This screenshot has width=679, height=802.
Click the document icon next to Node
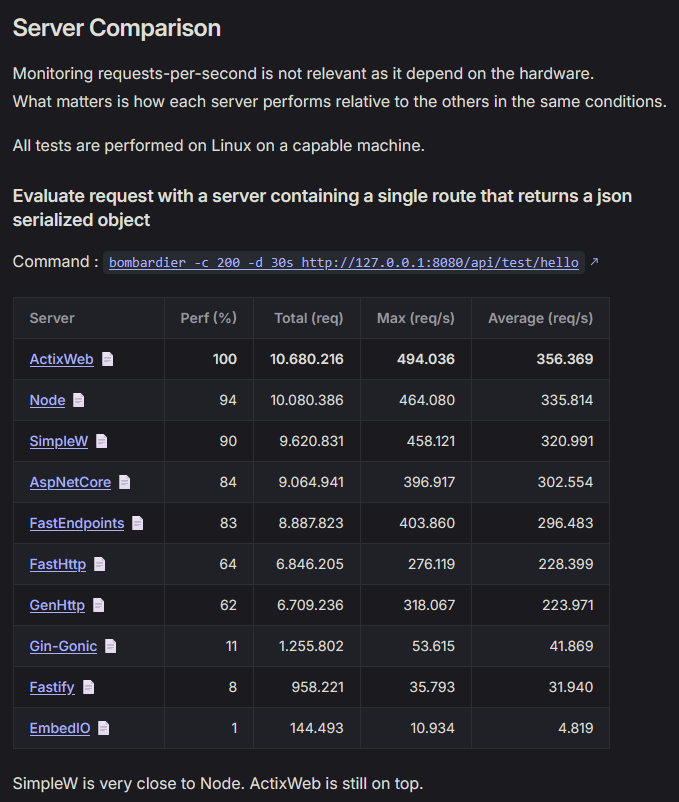pyautogui.click(x=78, y=400)
